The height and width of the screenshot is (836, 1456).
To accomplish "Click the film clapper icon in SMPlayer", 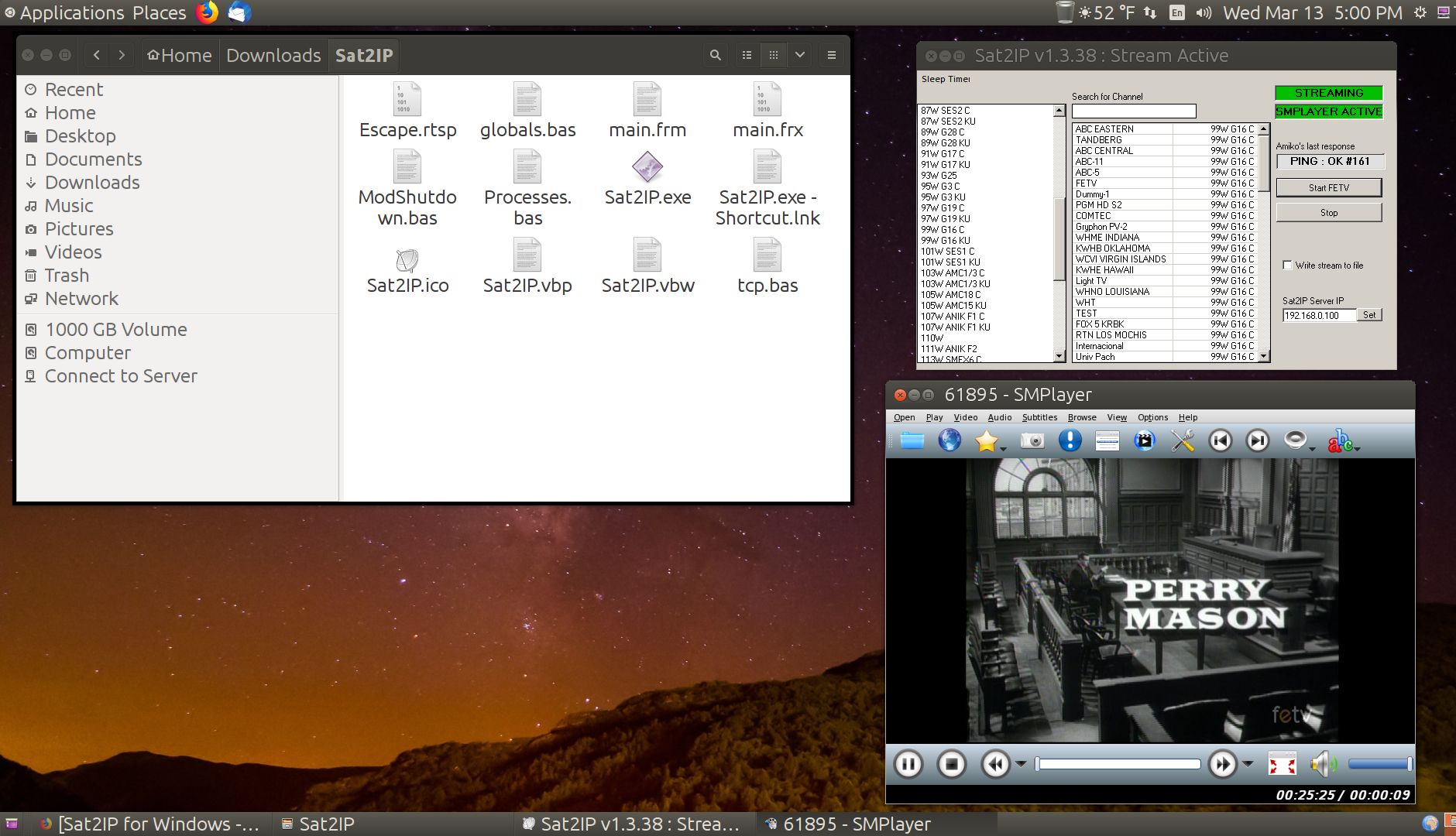I will point(1145,441).
